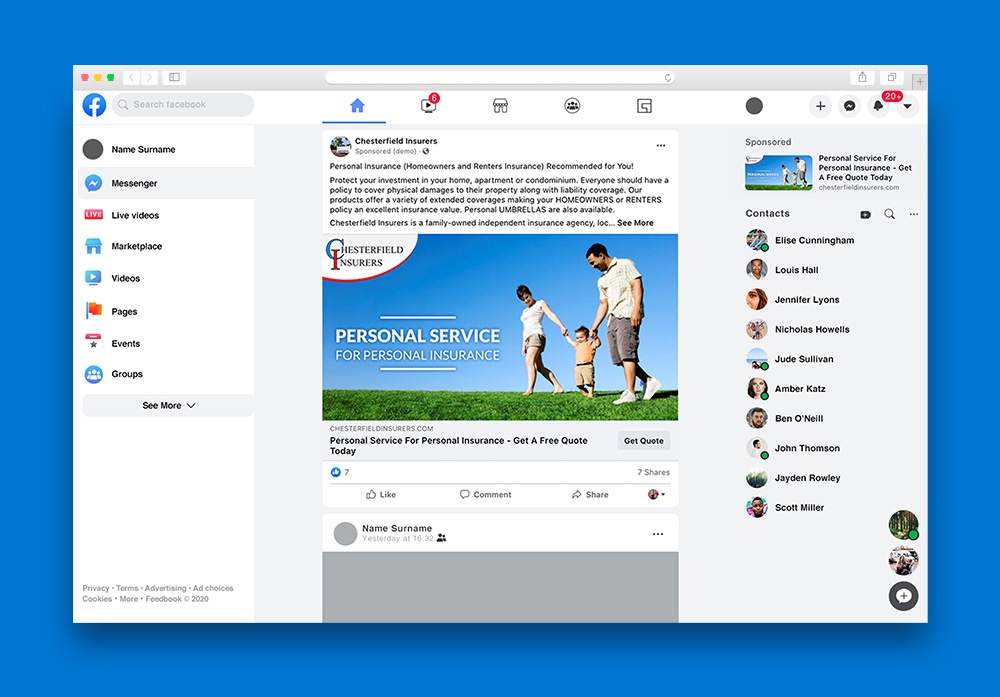
Task: Click the browser forward arrow
Action: pyautogui.click(x=149, y=77)
